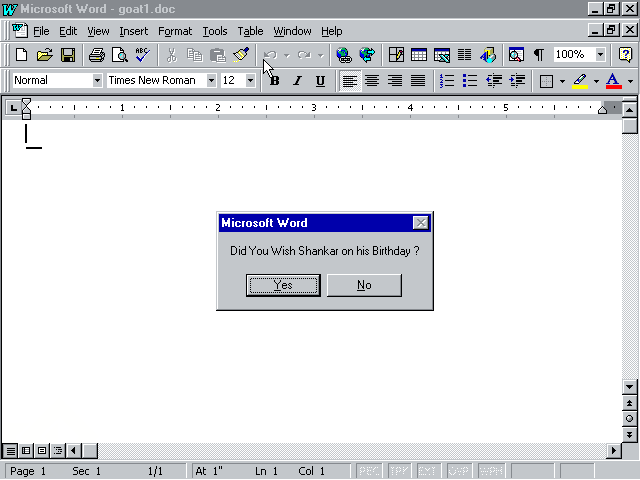Create a bulleted list

[x=470, y=81]
